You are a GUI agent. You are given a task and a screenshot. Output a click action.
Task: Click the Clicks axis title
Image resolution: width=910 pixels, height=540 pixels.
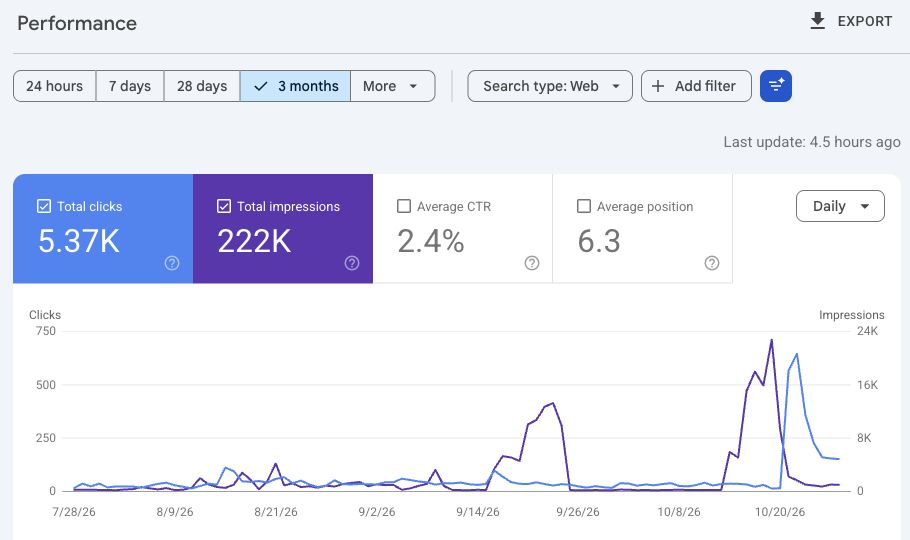(x=45, y=315)
